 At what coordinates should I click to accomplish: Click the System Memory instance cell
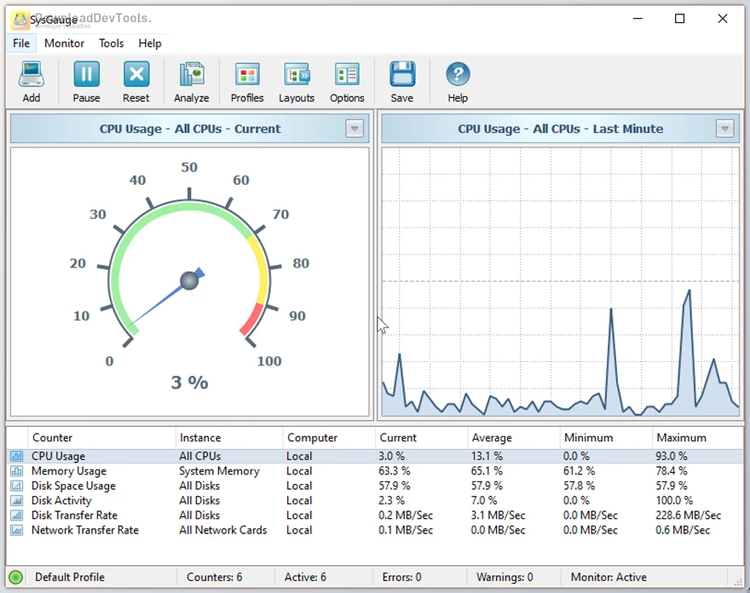click(219, 472)
